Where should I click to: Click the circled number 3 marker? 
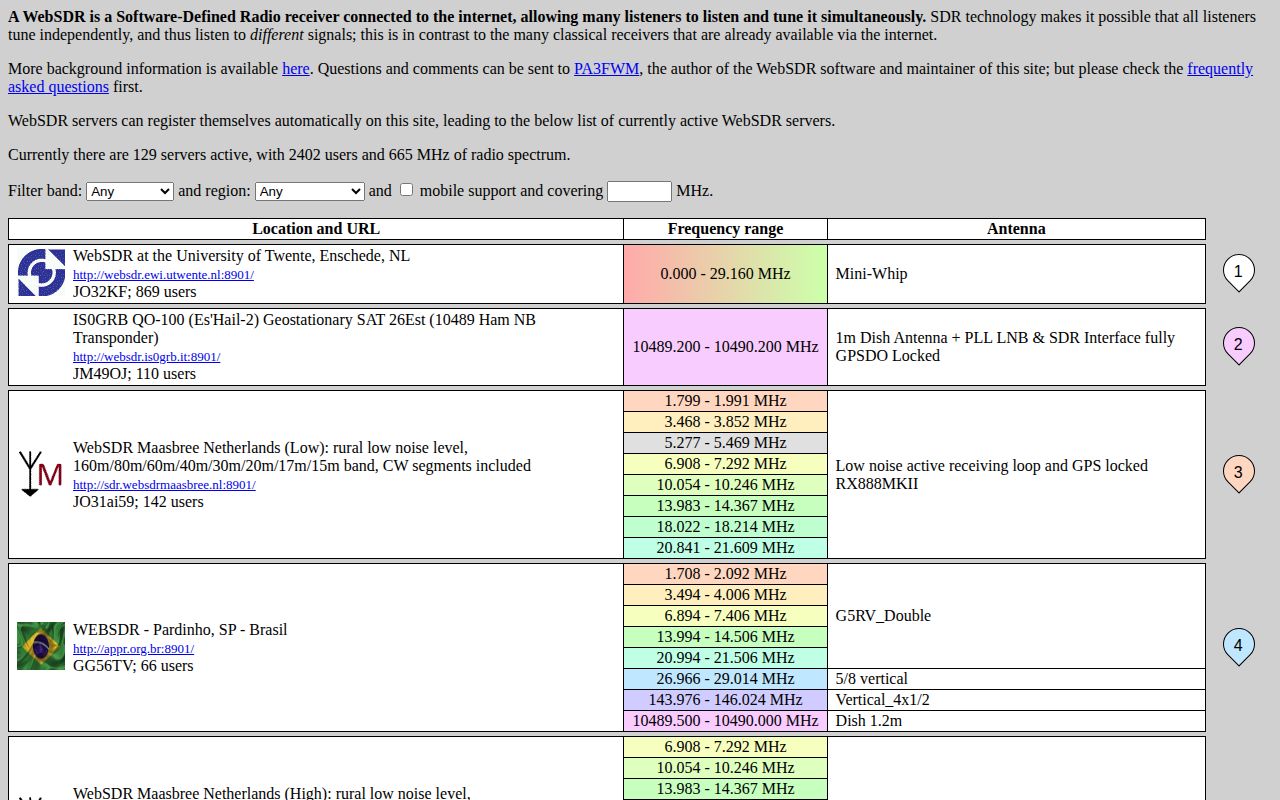[1238, 473]
